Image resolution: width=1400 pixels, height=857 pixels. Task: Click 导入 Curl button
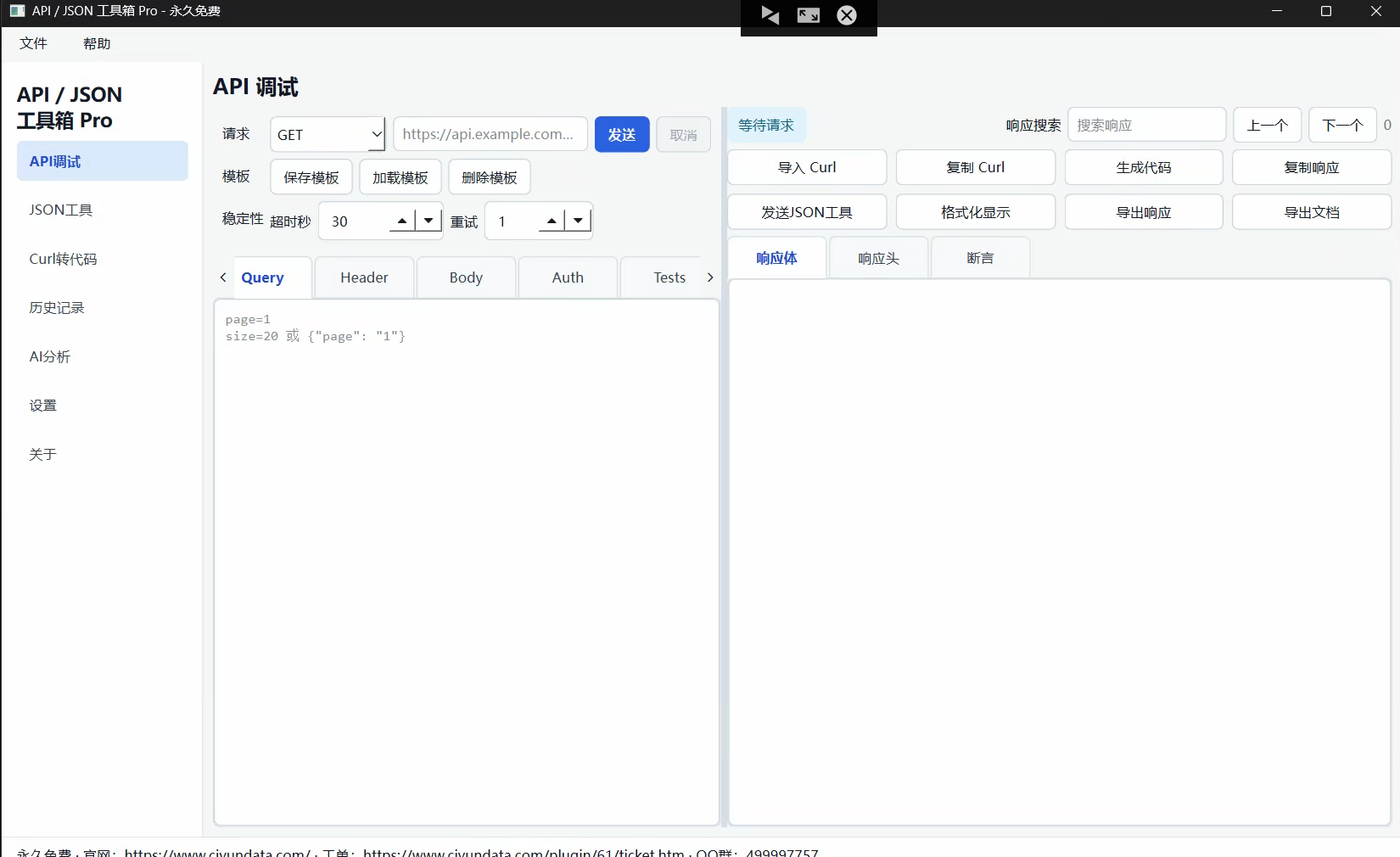pos(807,167)
